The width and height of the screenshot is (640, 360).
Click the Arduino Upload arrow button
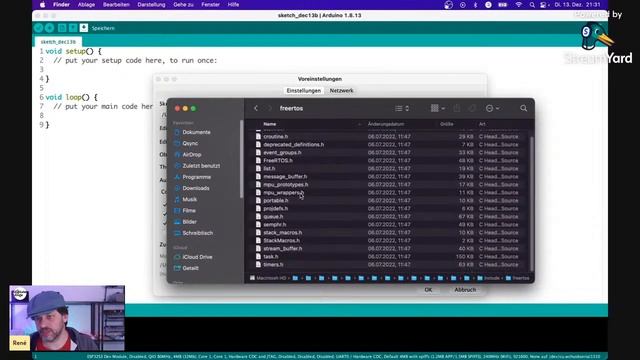[49, 28]
